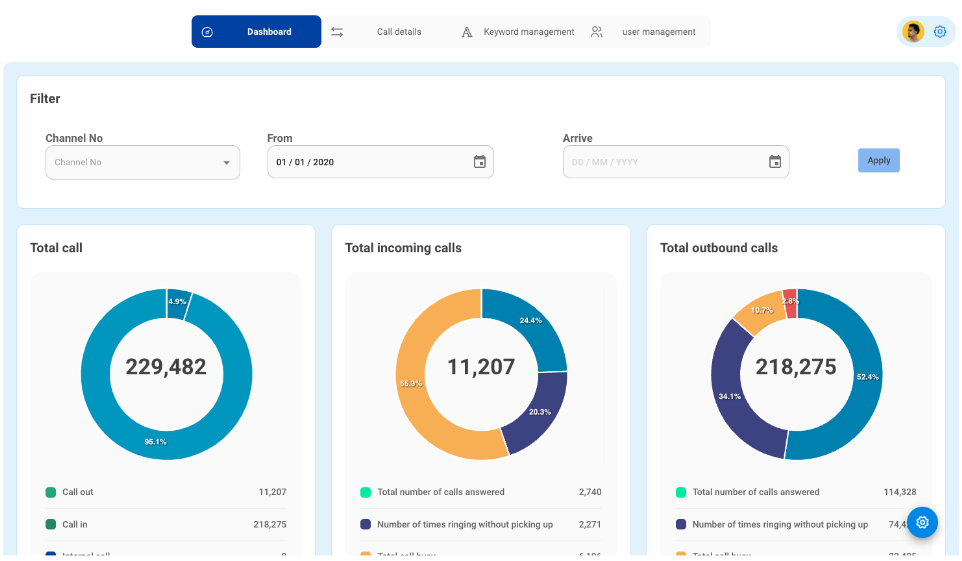Go to the user management tab
Screen dimensions: 962x561
tap(658, 32)
